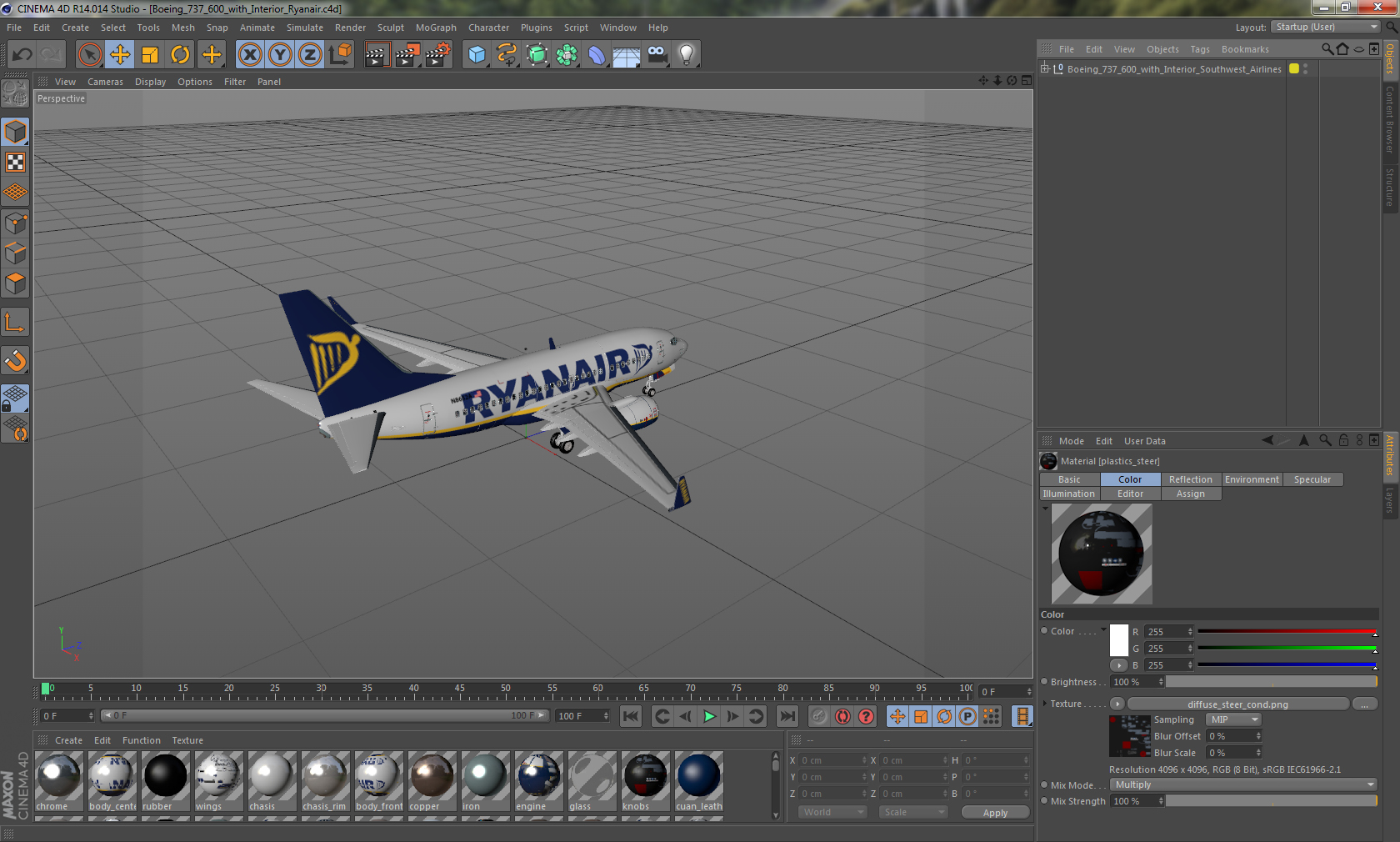
Task: Toggle Autokeying button
Action: (x=843, y=716)
